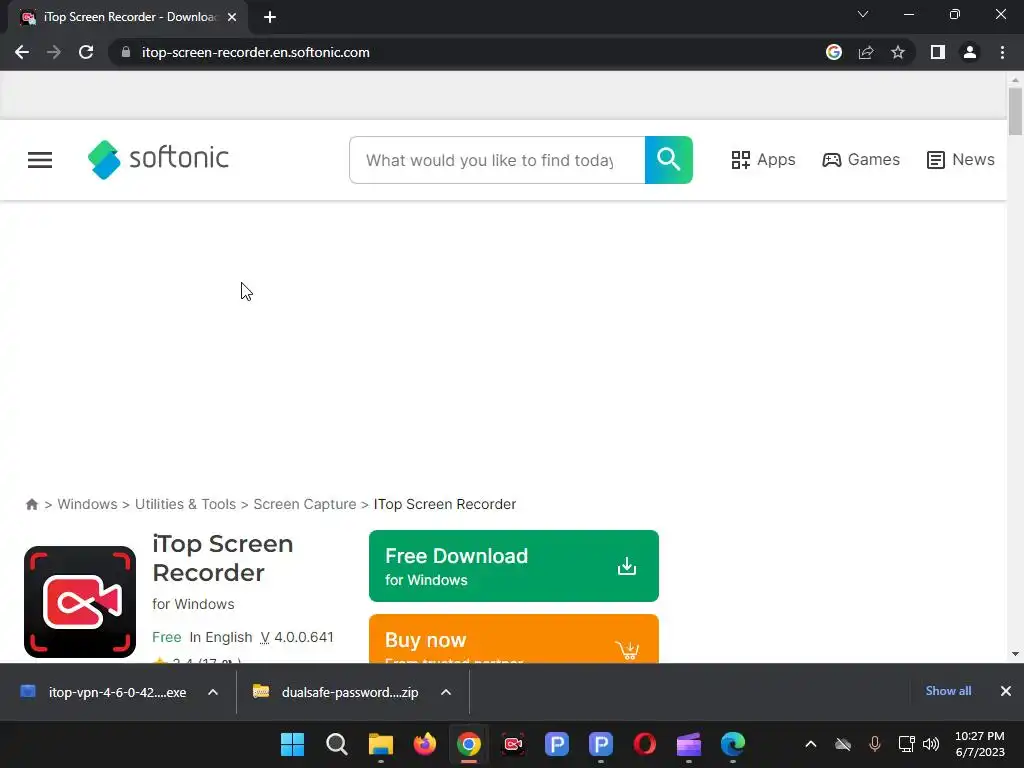The height and width of the screenshot is (768, 1024).
Task: Open Opera browser from taskbar
Action: click(645, 744)
